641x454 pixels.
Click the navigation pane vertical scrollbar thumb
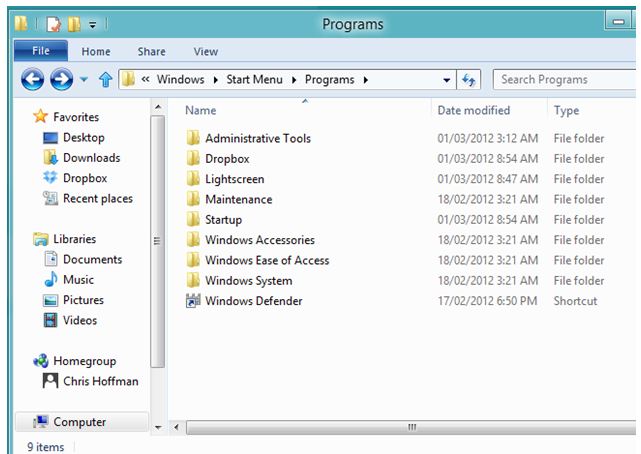[157, 241]
